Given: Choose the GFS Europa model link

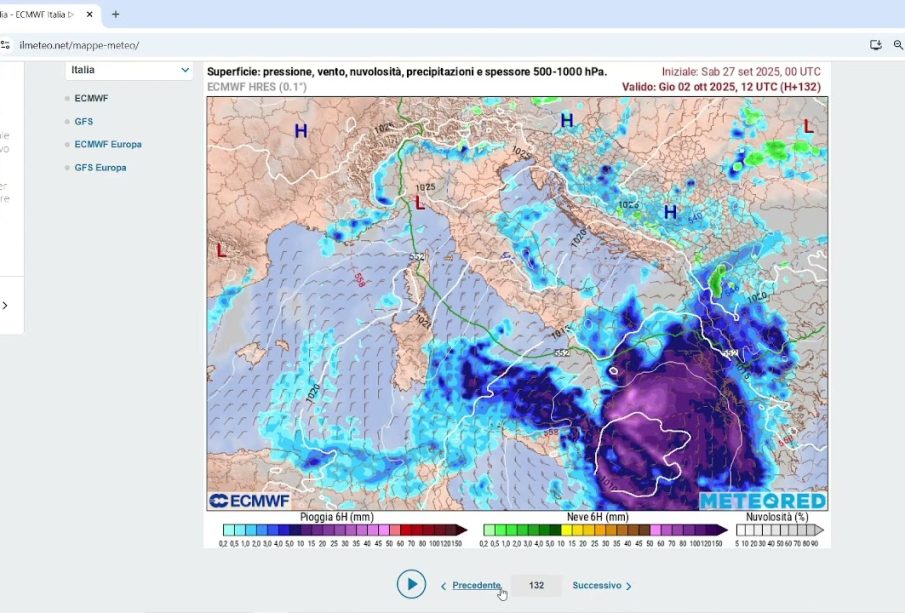Looking at the screenshot, I should coord(100,168).
